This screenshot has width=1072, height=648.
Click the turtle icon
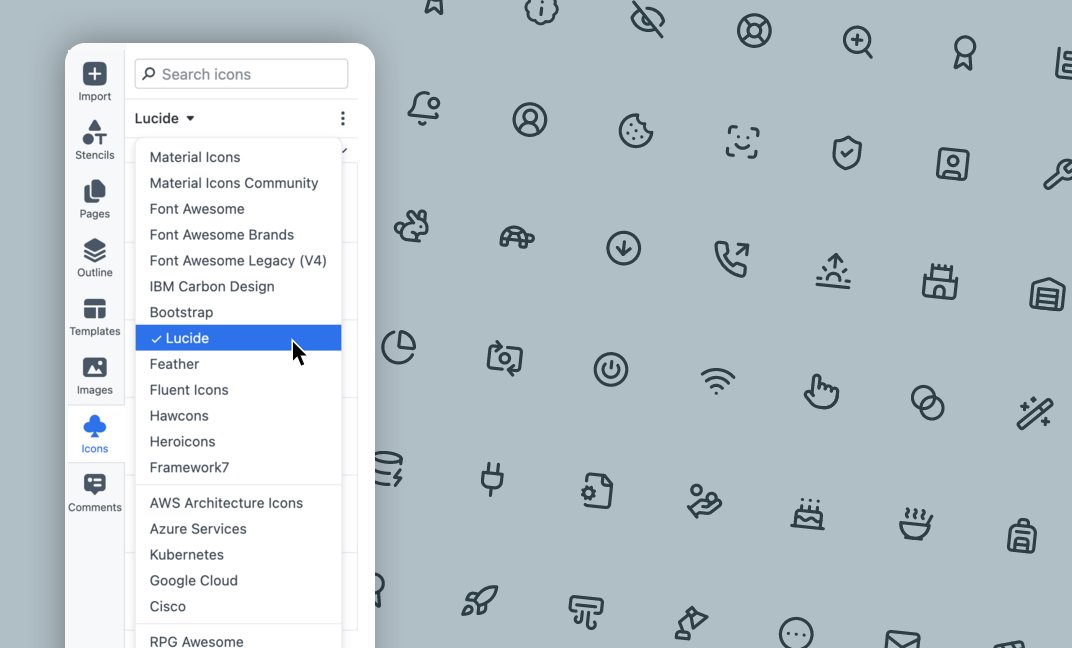(x=517, y=237)
